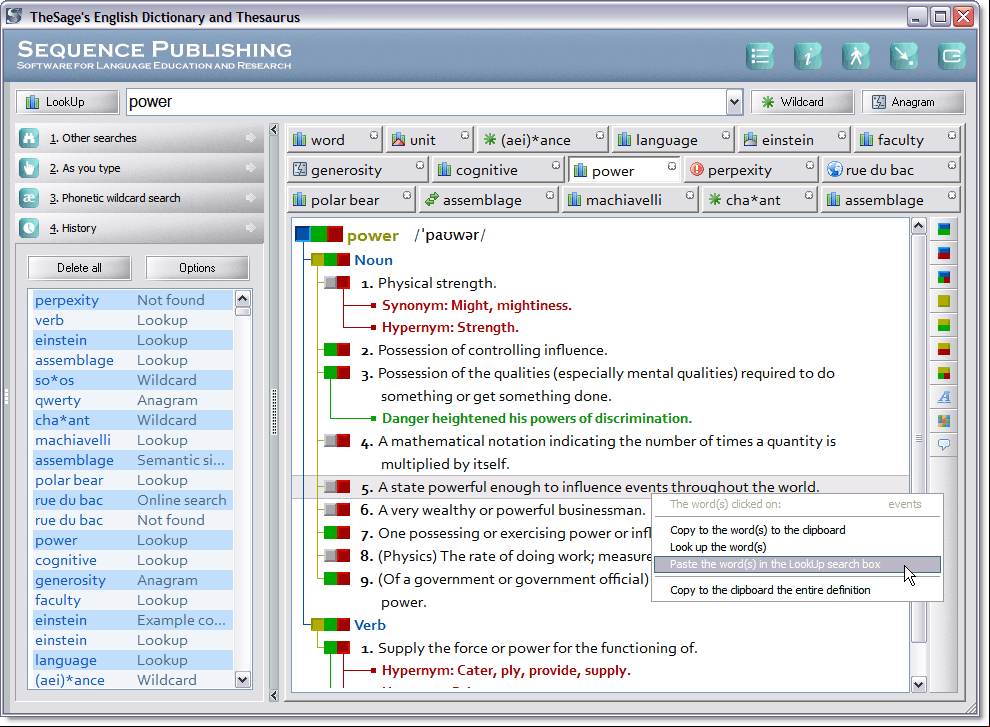990x727 pixels.
Task: Close the 'perpexity' tab
Action: [x=810, y=165]
